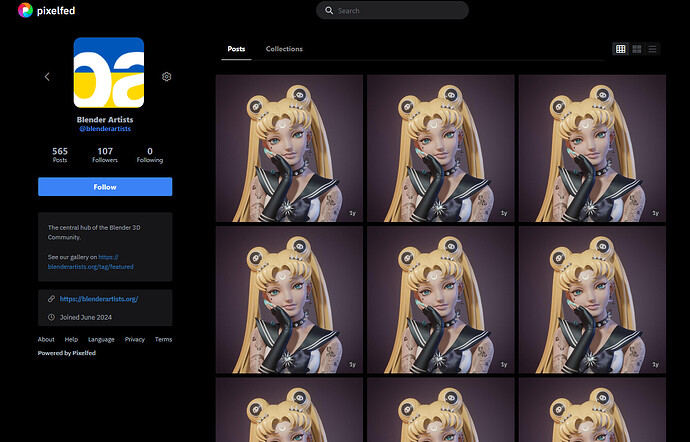Open the Terms footer link
The image size is (690, 442).
tap(163, 339)
